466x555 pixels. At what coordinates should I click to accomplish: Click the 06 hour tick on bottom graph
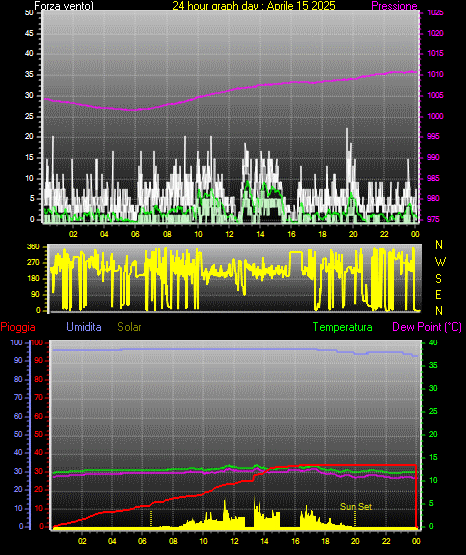(142, 541)
